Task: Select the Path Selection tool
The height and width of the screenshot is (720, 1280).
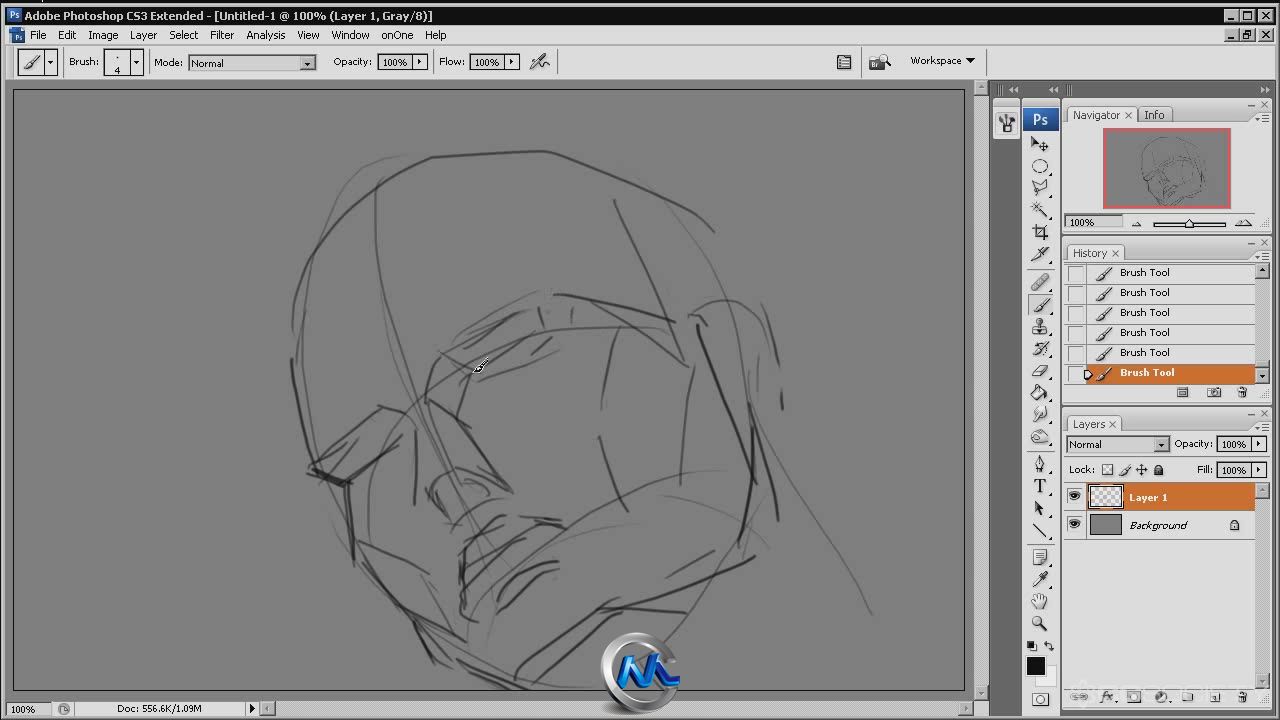Action: point(1040,509)
